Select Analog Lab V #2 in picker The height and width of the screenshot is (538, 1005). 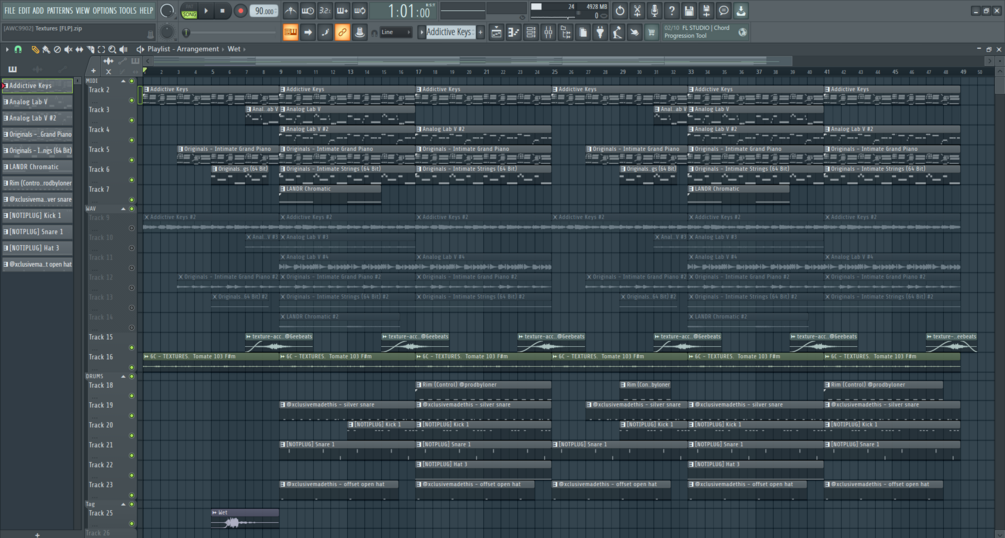click(x=37, y=118)
